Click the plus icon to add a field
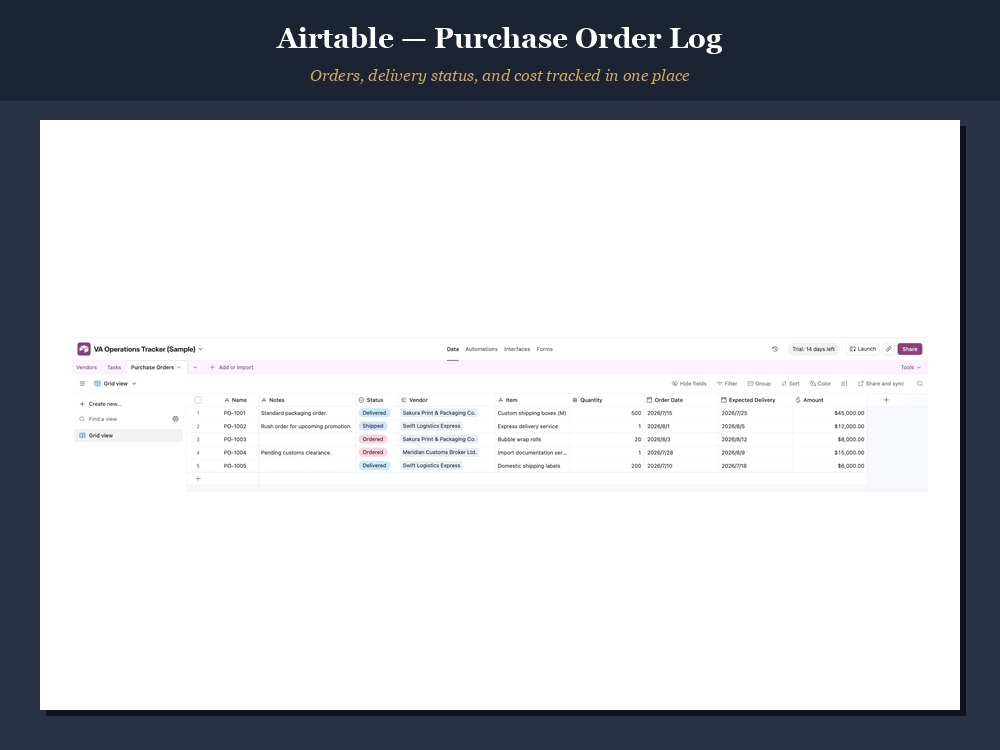This screenshot has width=1000, height=750. [886, 400]
